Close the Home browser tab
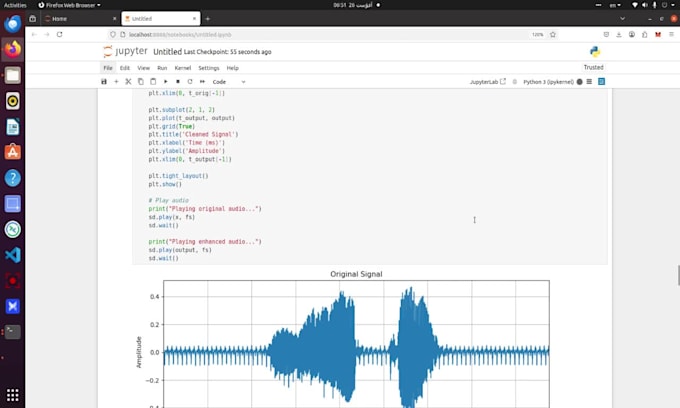The image size is (680, 408). coord(114,19)
